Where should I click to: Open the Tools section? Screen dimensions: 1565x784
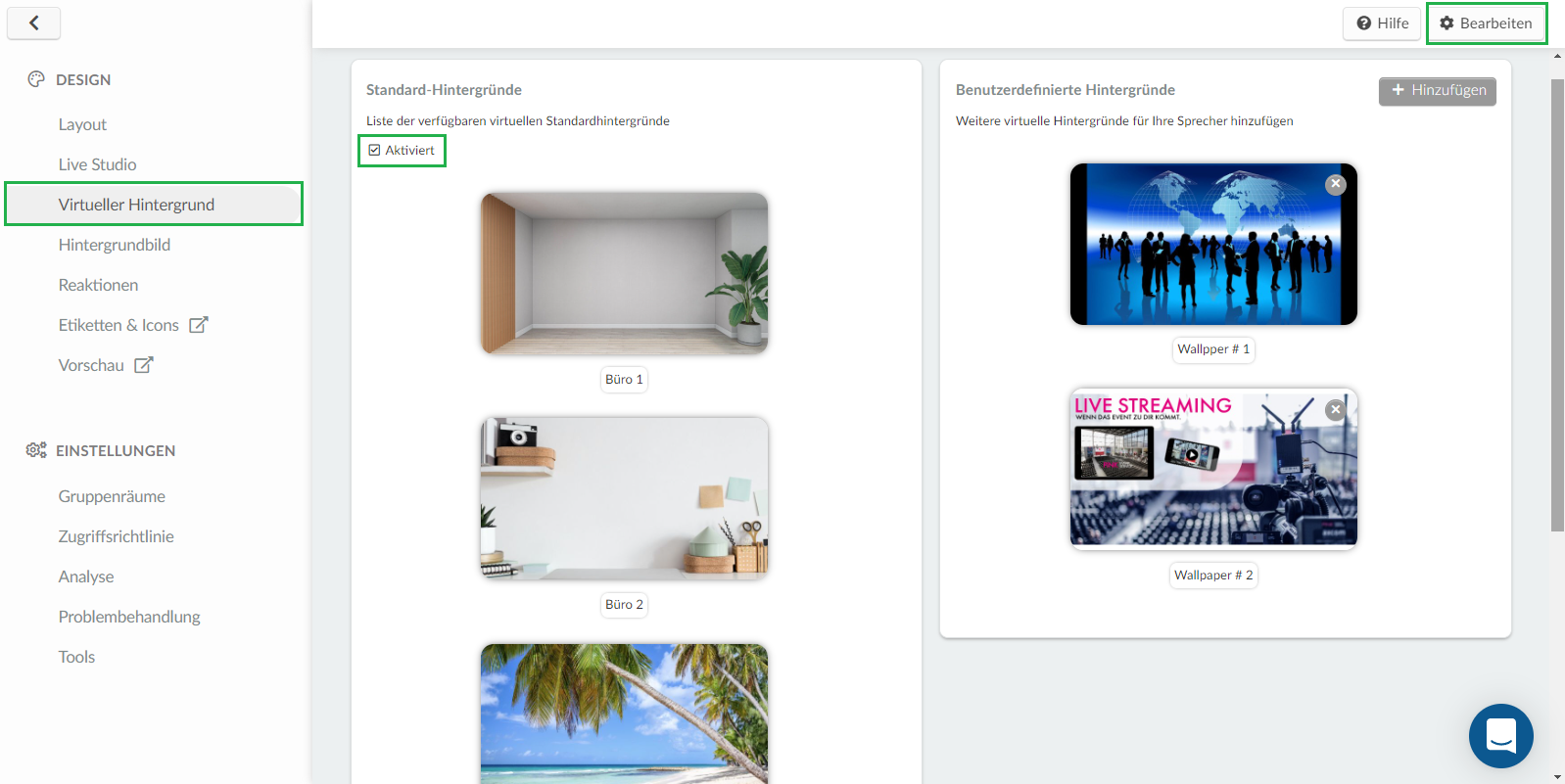(76, 657)
